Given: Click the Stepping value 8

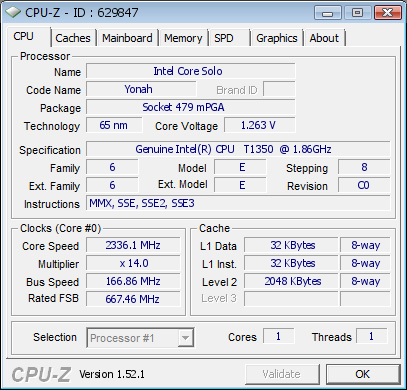Looking at the screenshot, I should (364, 167).
